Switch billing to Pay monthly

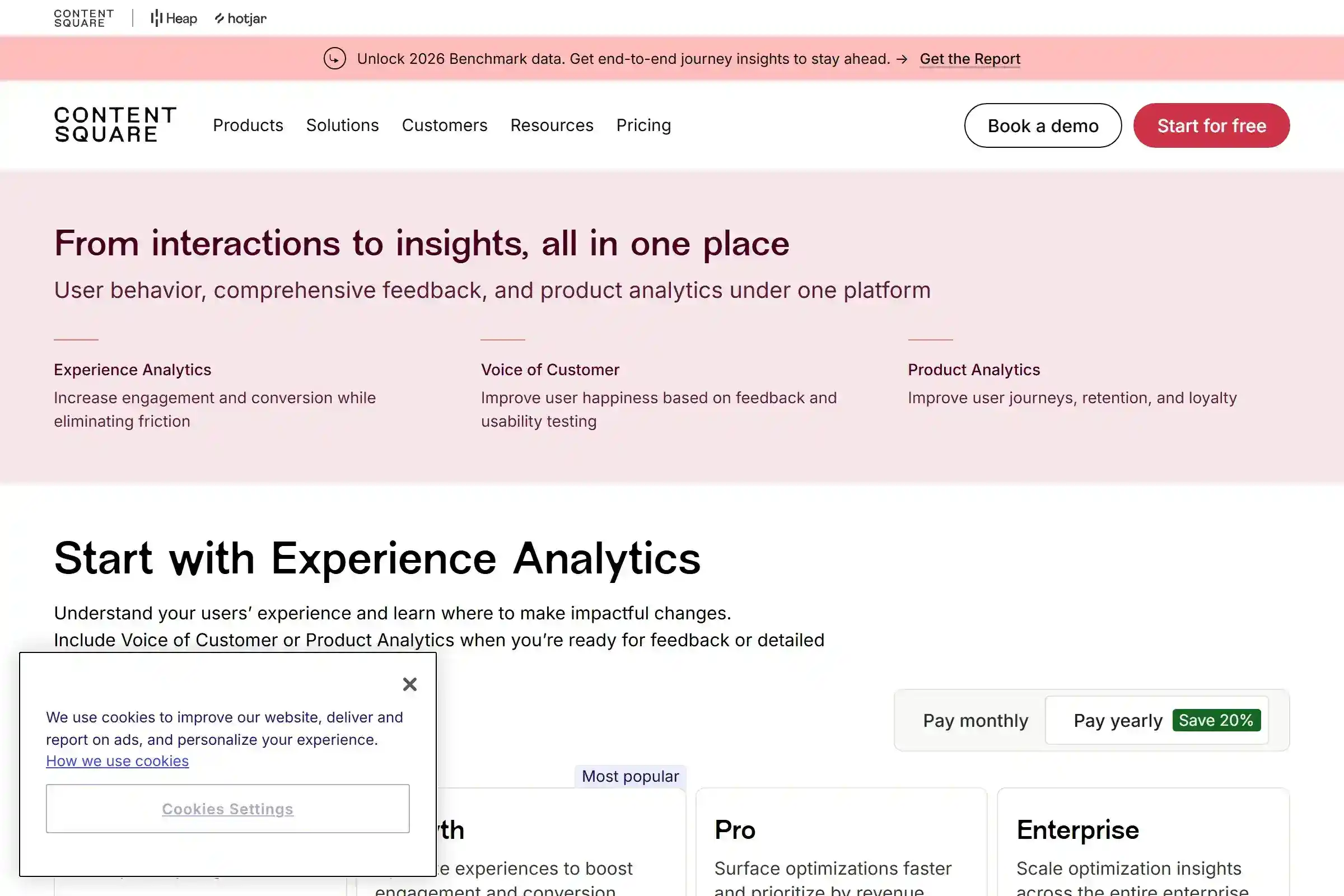(974, 720)
